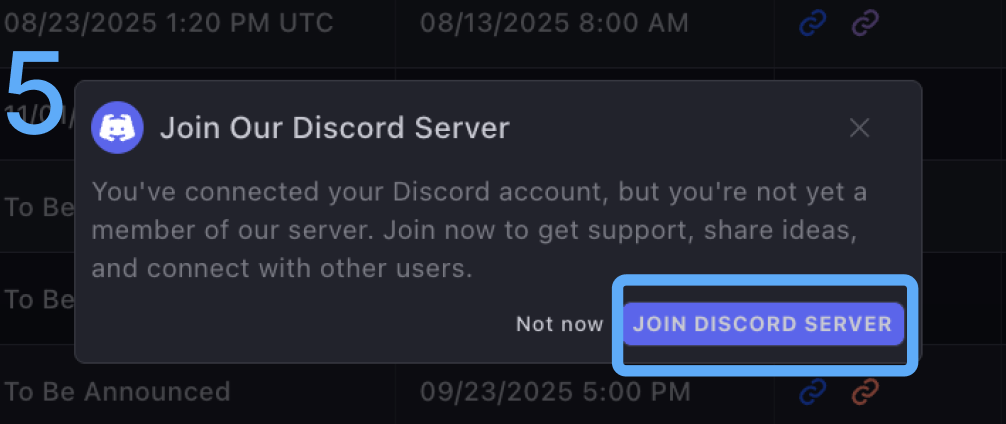Click the JOIN DISCORD SERVER button

[763, 324]
